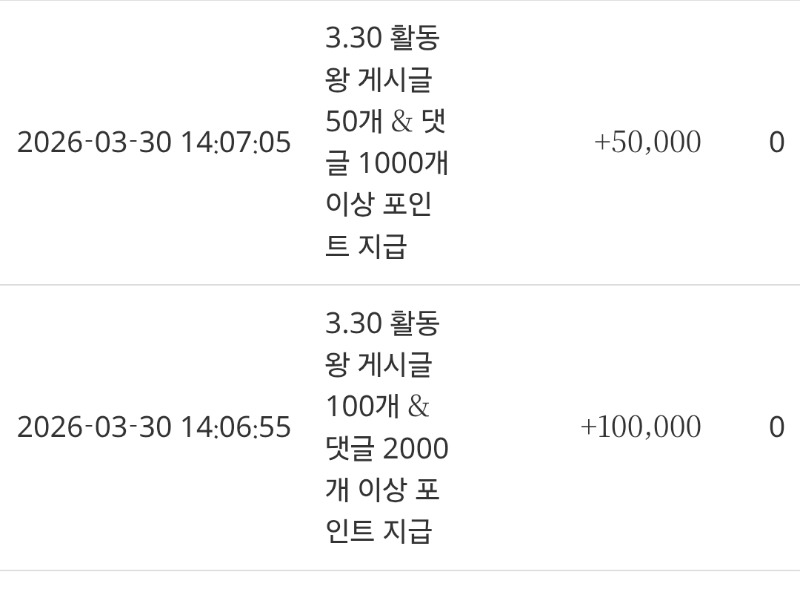
Task: Click "3.30 활동" text in the +100,000 row
Action: tap(382, 324)
